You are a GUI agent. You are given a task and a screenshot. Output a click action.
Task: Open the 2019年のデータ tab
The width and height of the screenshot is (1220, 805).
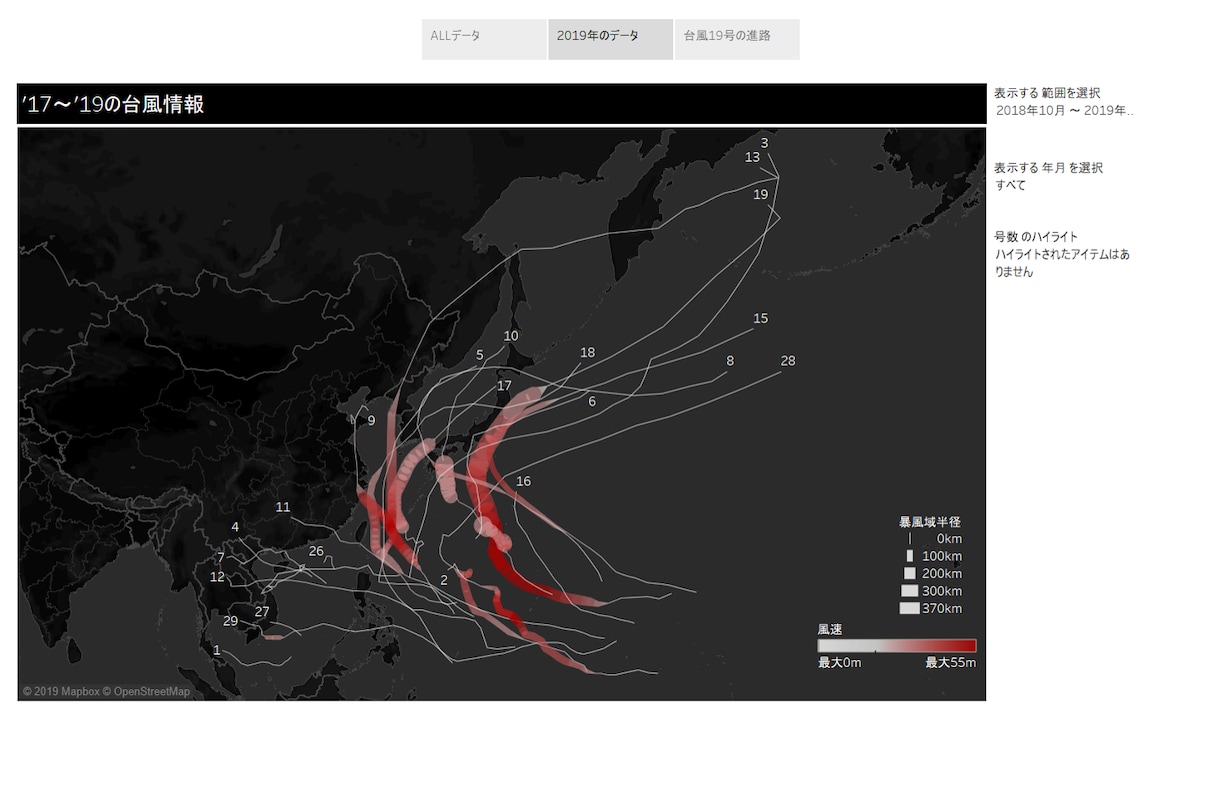point(610,39)
